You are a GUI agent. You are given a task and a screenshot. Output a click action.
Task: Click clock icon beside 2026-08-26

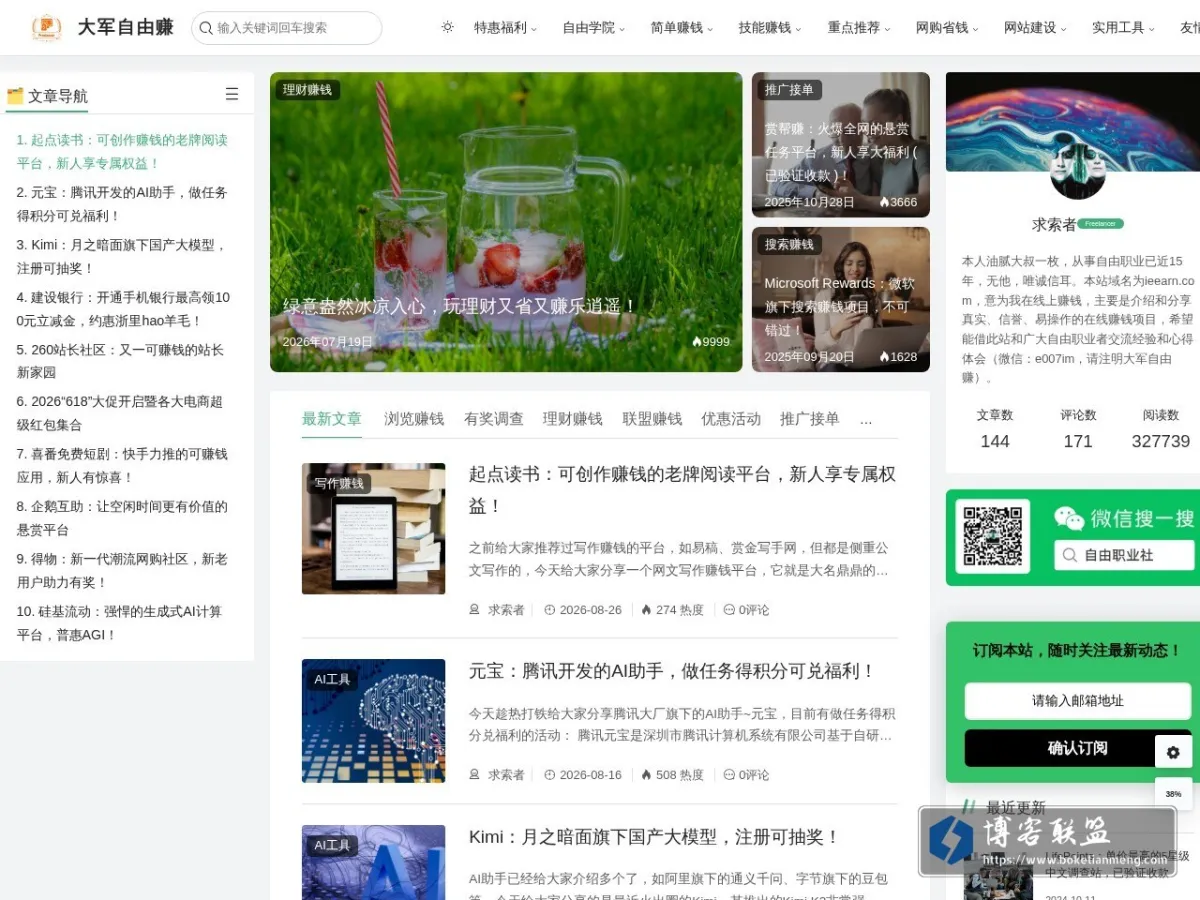coord(550,610)
